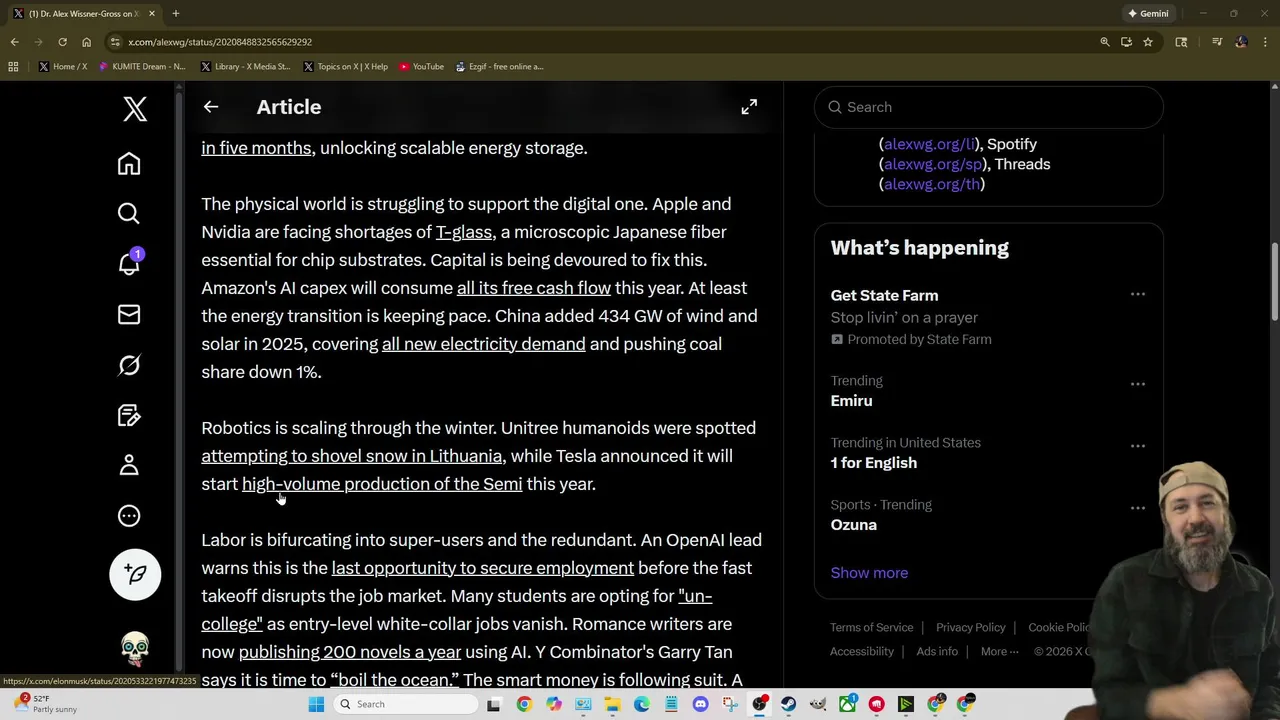
Task: Open 'KUMITE Dream' bookmark
Action: (x=142, y=67)
